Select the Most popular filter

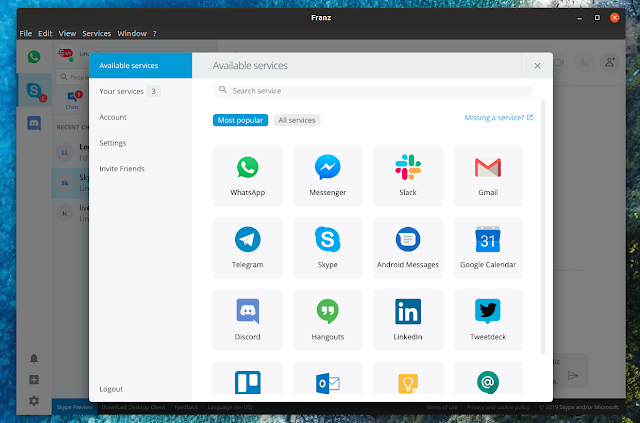(x=240, y=120)
